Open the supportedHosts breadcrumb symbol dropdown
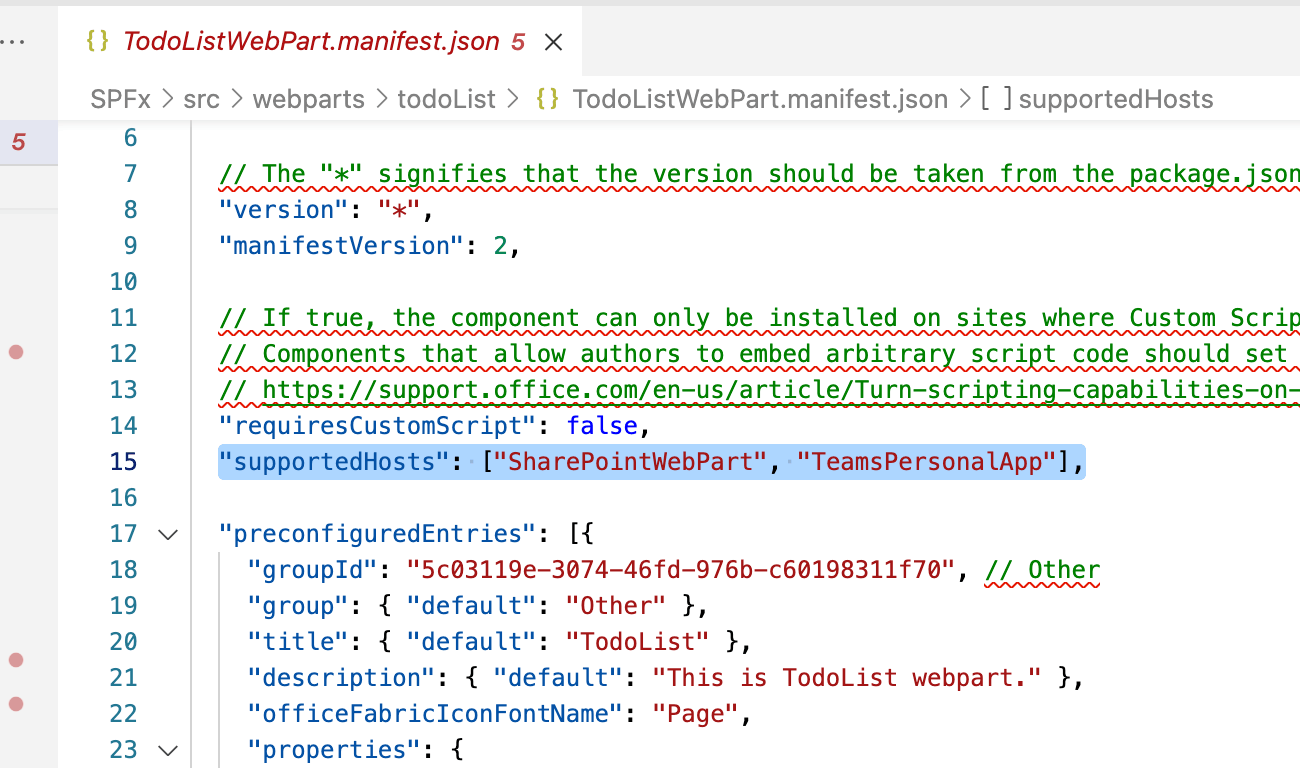1300x768 pixels. pyautogui.click(x=1115, y=99)
